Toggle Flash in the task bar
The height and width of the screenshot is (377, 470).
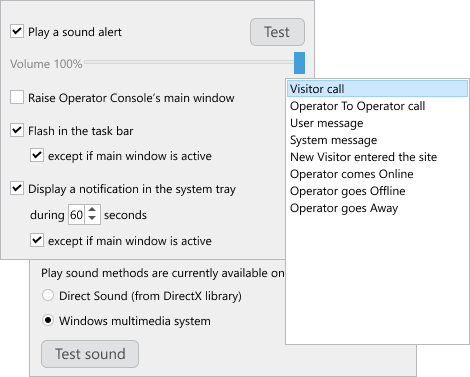17,130
